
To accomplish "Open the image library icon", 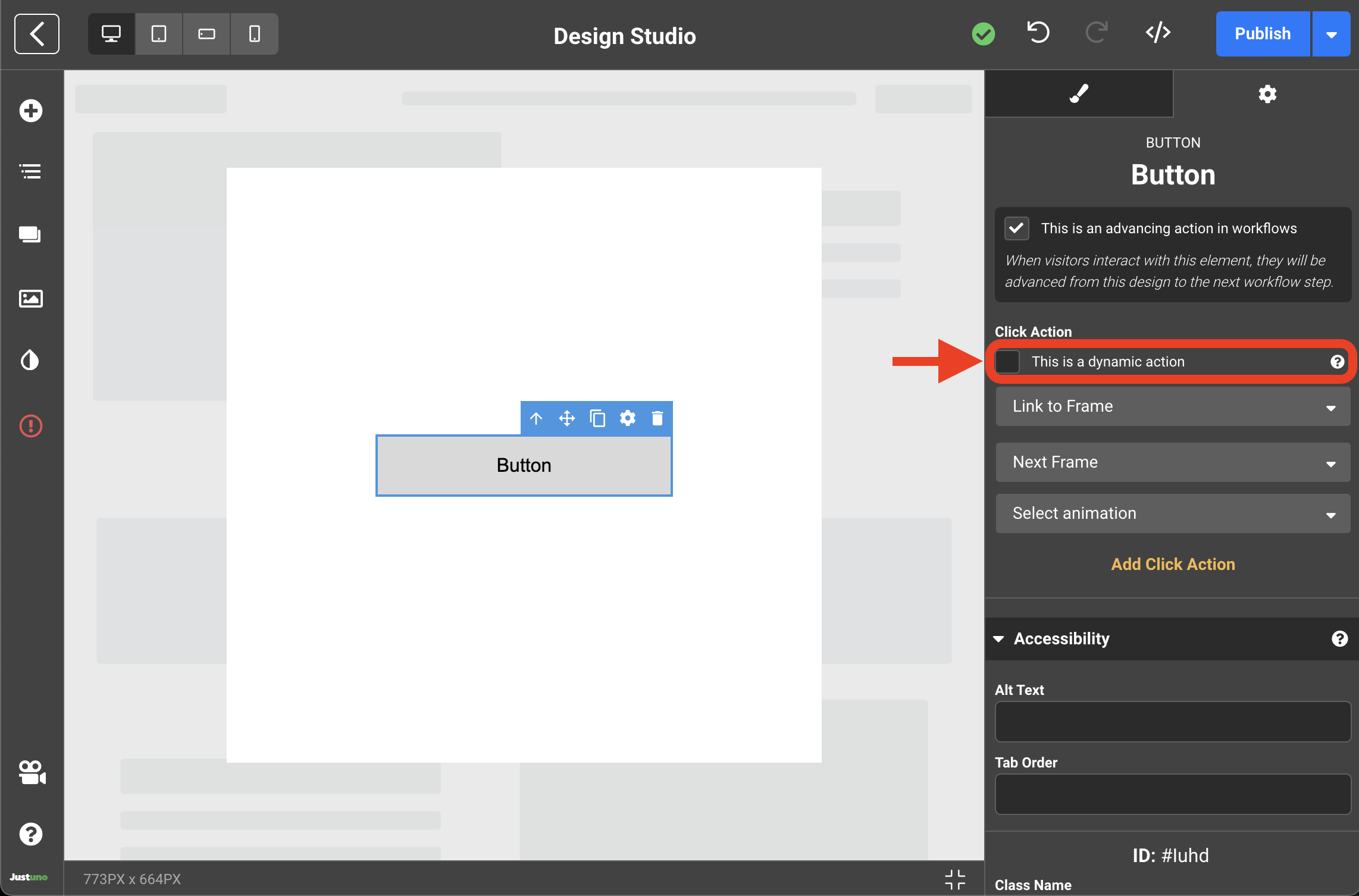I will click(x=31, y=298).
